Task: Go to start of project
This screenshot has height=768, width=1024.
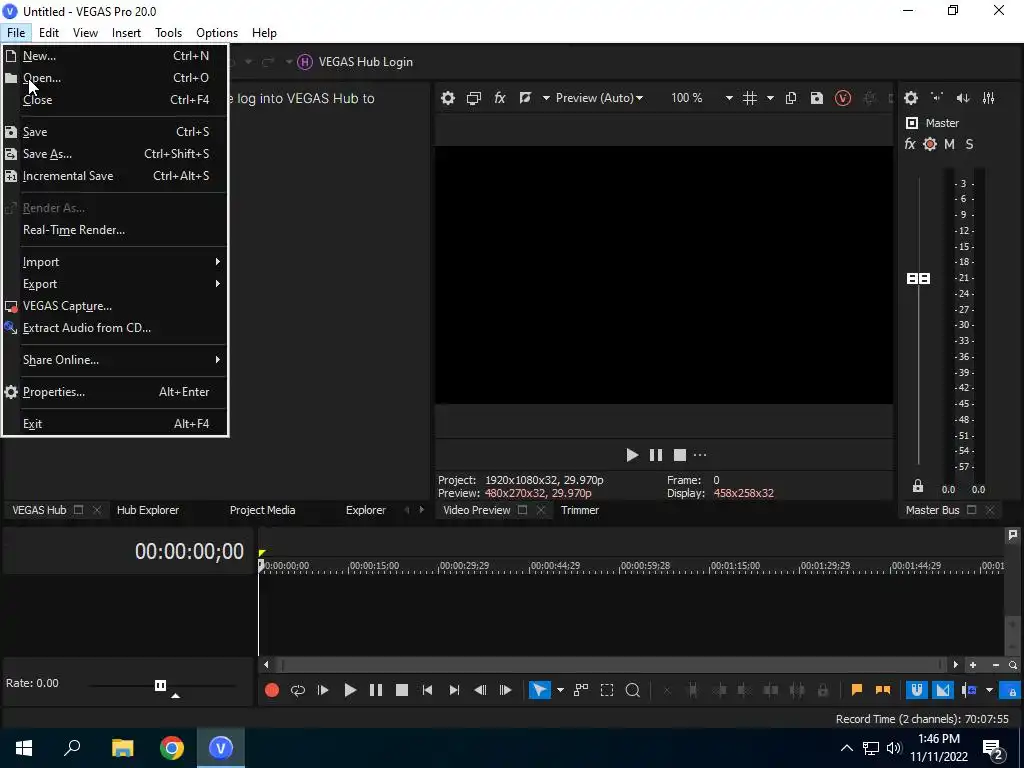Action: tap(427, 690)
